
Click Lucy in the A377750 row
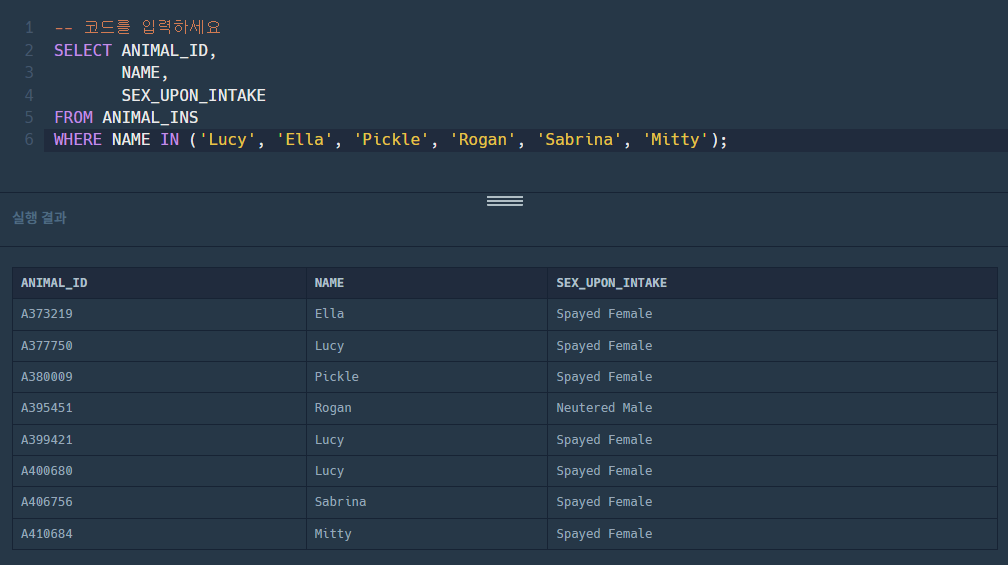[329, 346]
